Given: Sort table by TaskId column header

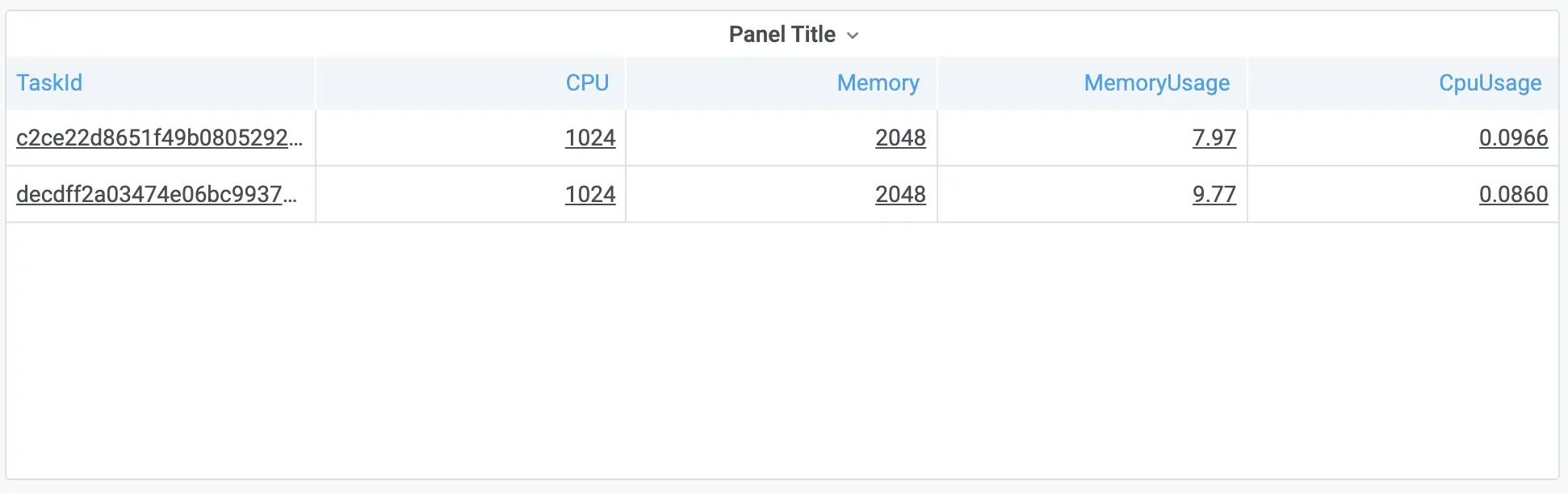Looking at the screenshot, I should click(x=49, y=82).
